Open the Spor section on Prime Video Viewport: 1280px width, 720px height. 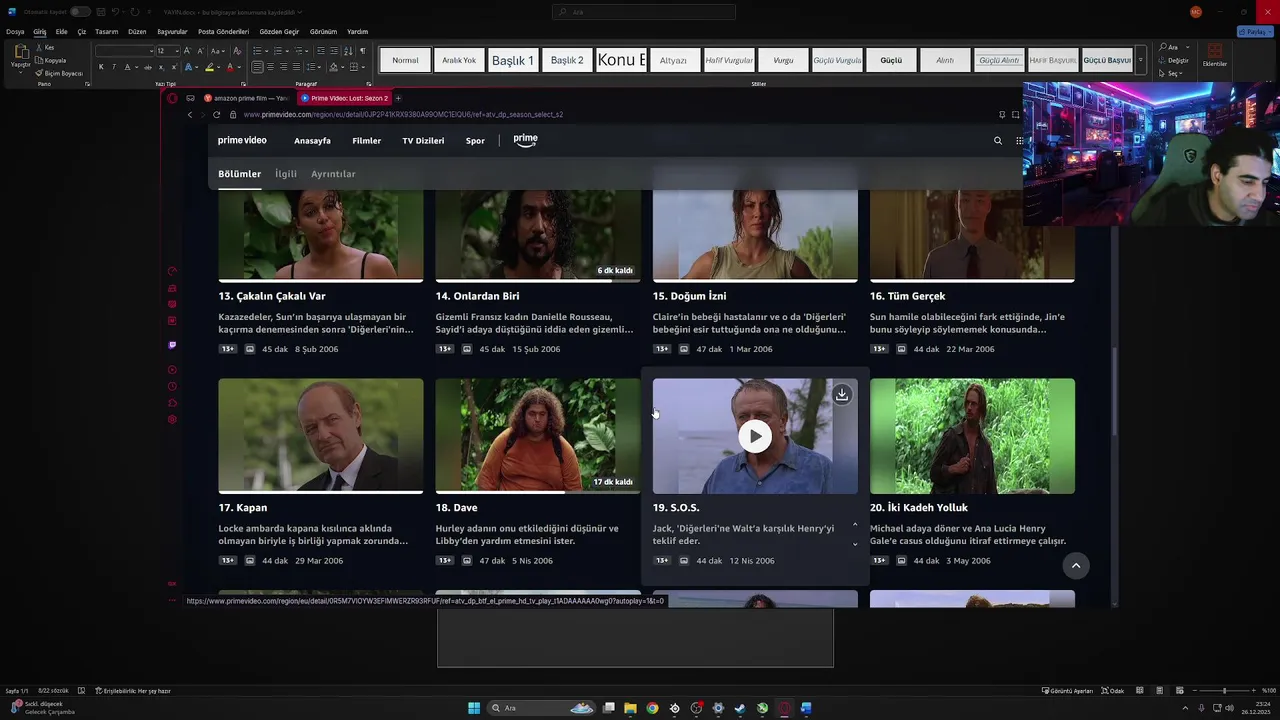[x=475, y=141]
